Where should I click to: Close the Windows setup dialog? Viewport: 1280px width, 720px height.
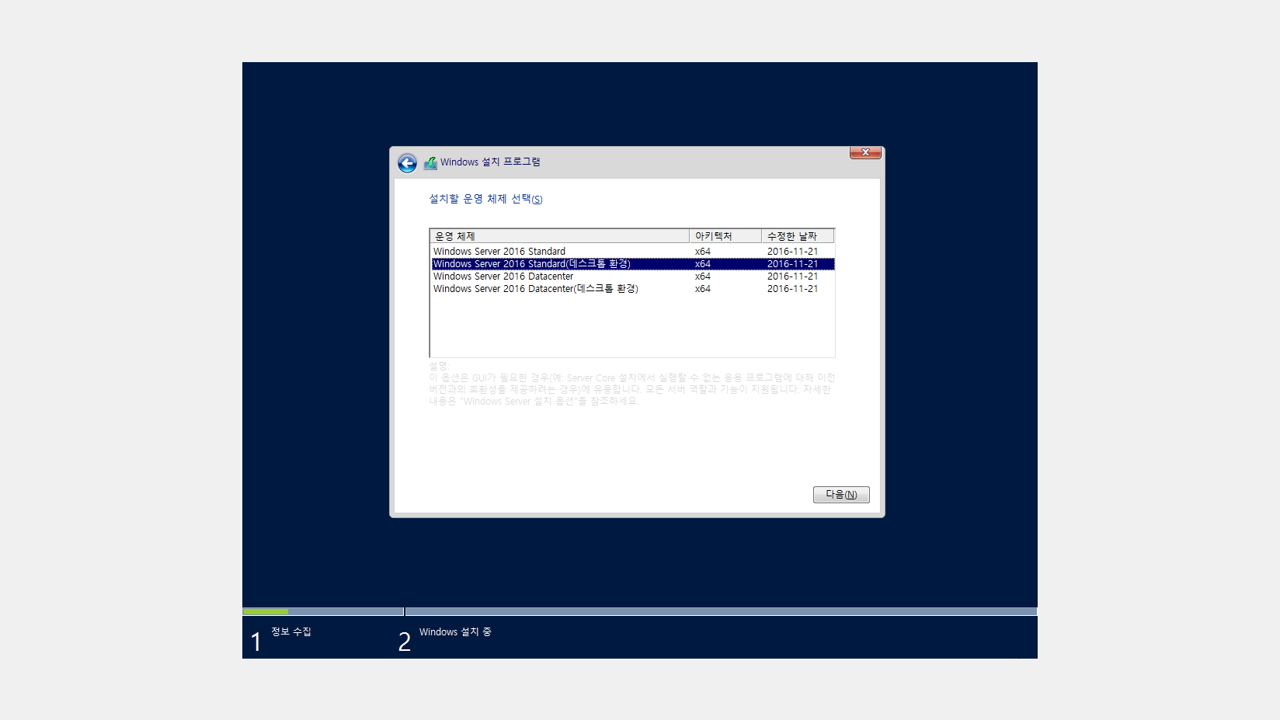pyautogui.click(x=865, y=152)
